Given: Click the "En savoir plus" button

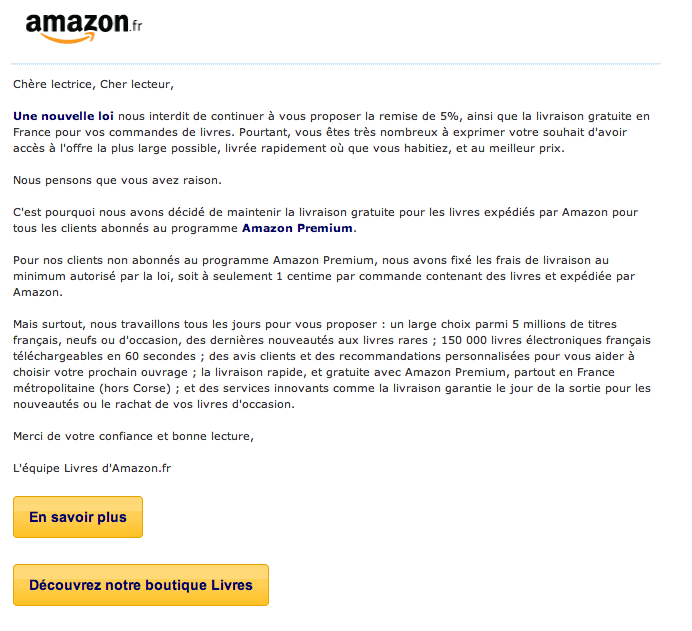Looking at the screenshot, I should 78,517.
